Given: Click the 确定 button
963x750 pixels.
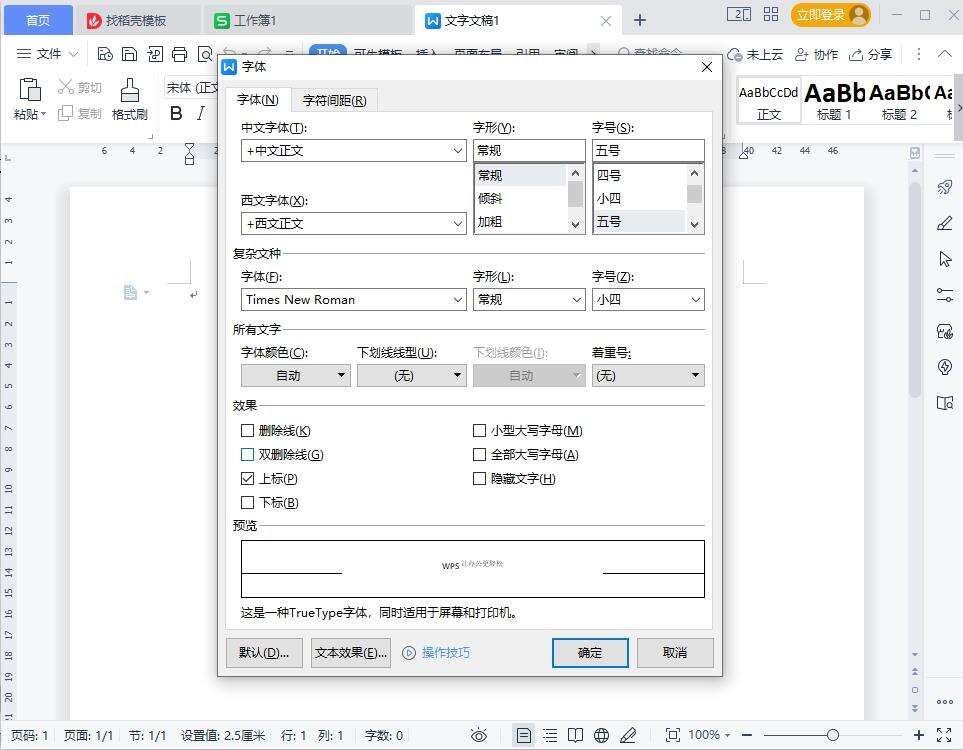Looking at the screenshot, I should pyautogui.click(x=590, y=653).
